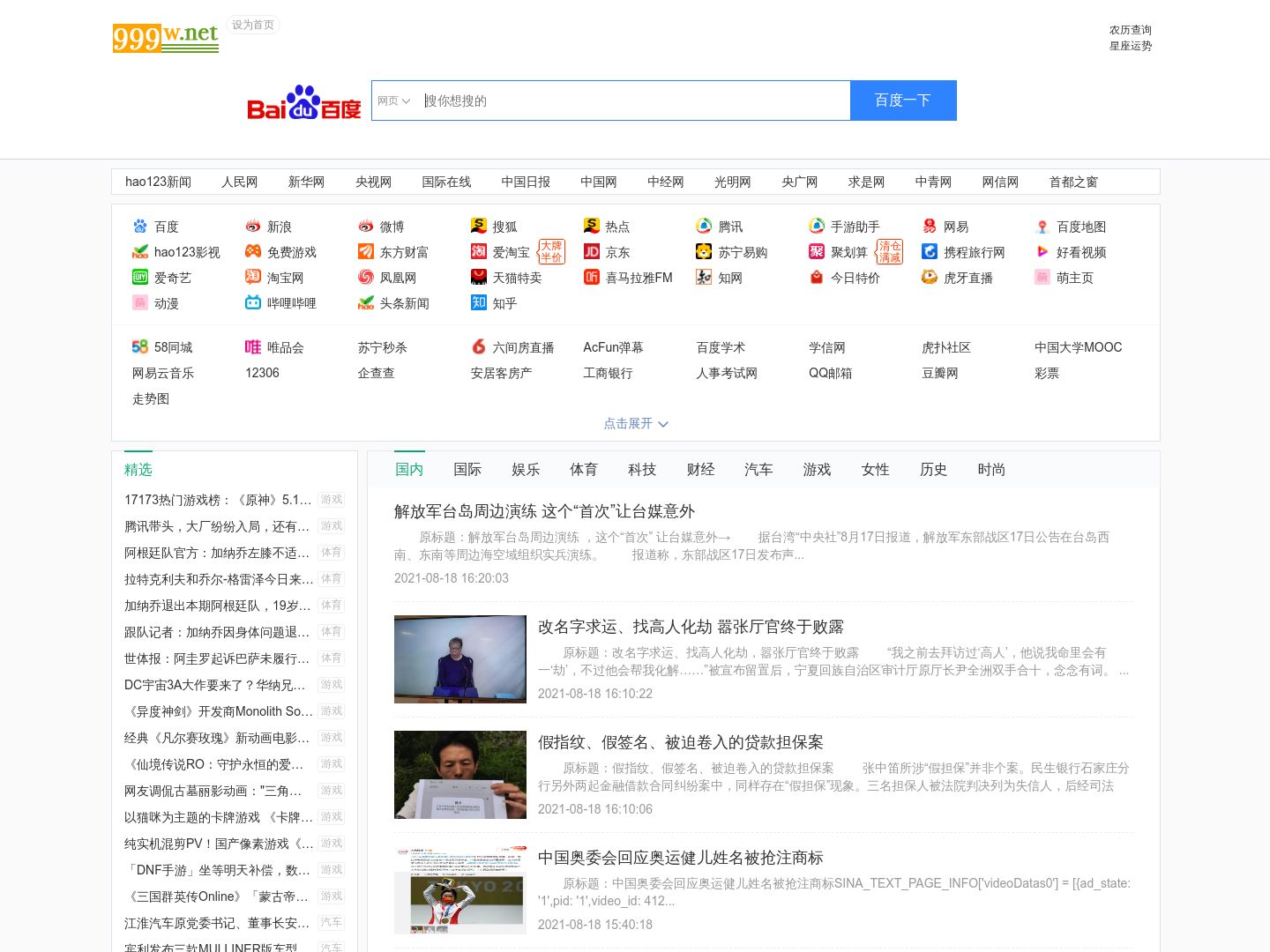The image size is (1270, 952).
Task: Click the 六间房直播 icon
Action: click(x=479, y=347)
